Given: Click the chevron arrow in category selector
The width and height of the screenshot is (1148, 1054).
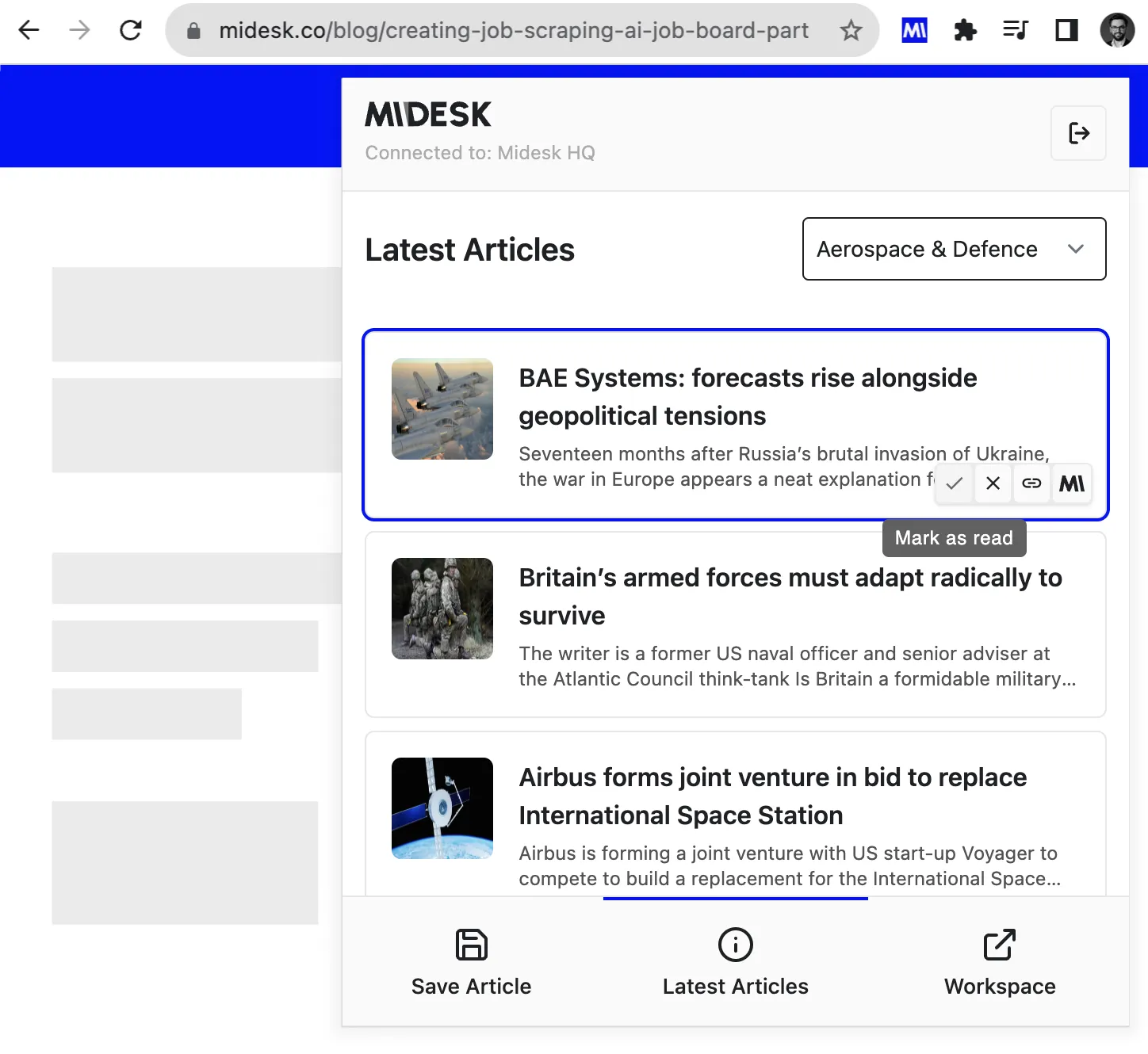Looking at the screenshot, I should click(1076, 249).
